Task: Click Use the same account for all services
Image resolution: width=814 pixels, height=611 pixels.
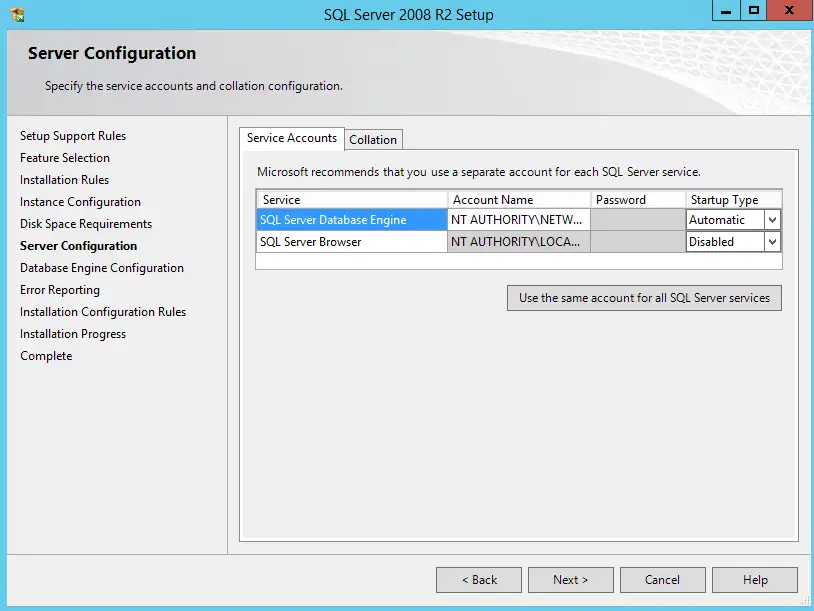Action: click(x=644, y=298)
